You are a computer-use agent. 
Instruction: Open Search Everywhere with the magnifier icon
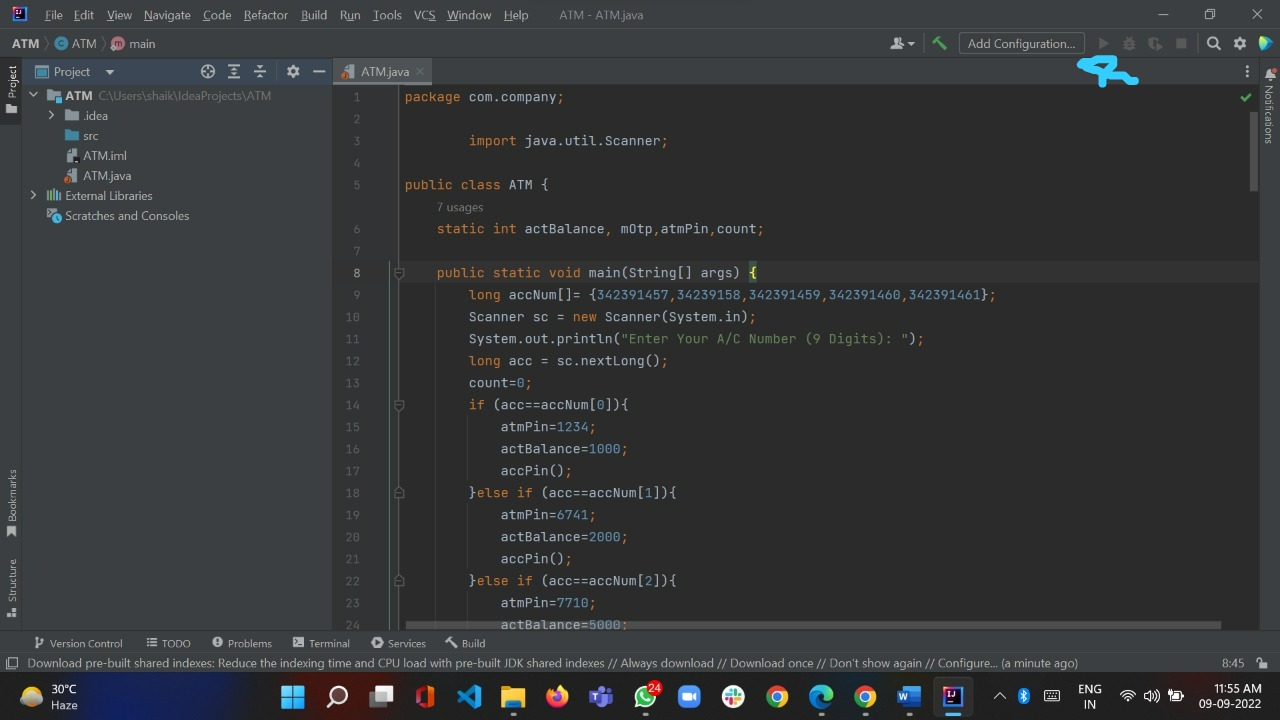pyautogui.click(x=1213, y=43)
